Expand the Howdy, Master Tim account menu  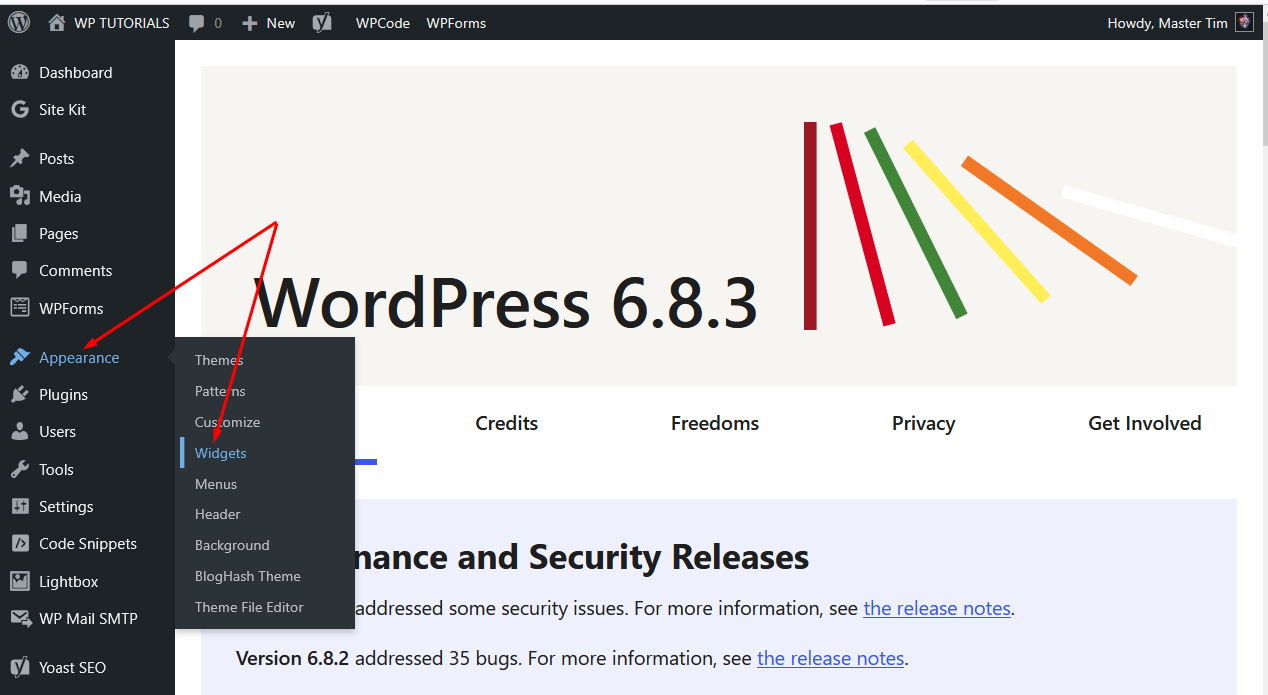pos(1167,23)
